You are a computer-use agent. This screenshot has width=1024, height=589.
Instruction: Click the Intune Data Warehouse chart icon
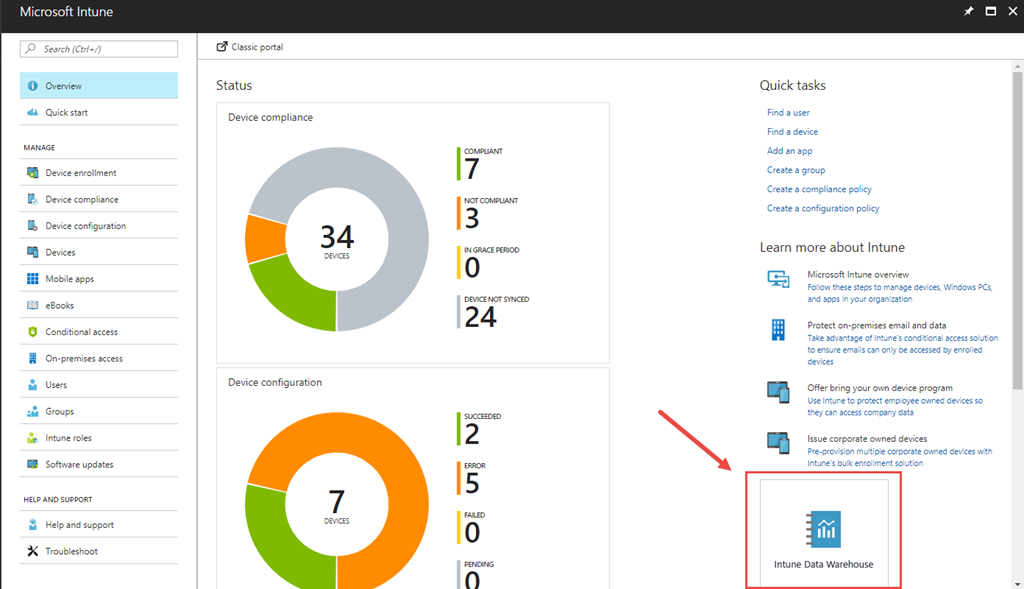tap(824, 529)
